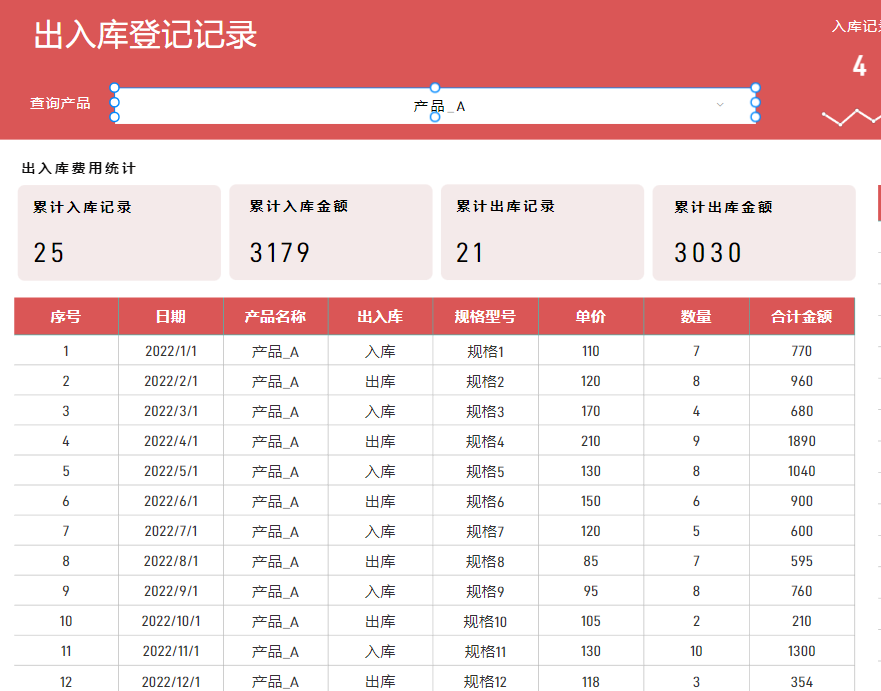Select the top-left resize handle of the dropdown
881x691 pixels.
point(114,88)
